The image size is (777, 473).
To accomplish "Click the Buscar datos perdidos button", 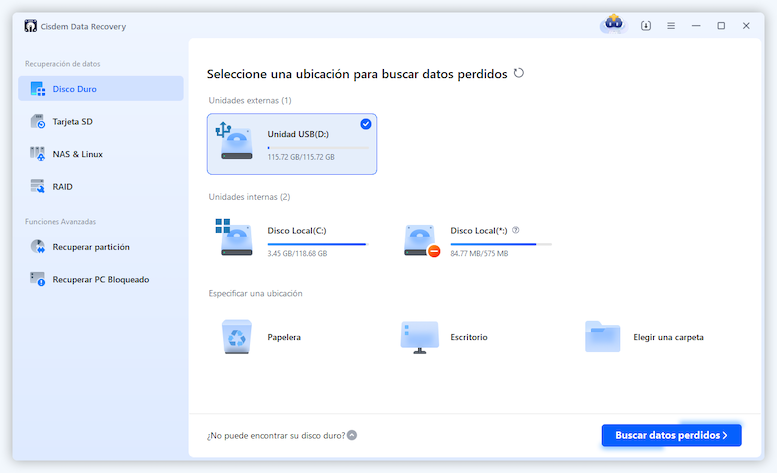I will 671,435.
